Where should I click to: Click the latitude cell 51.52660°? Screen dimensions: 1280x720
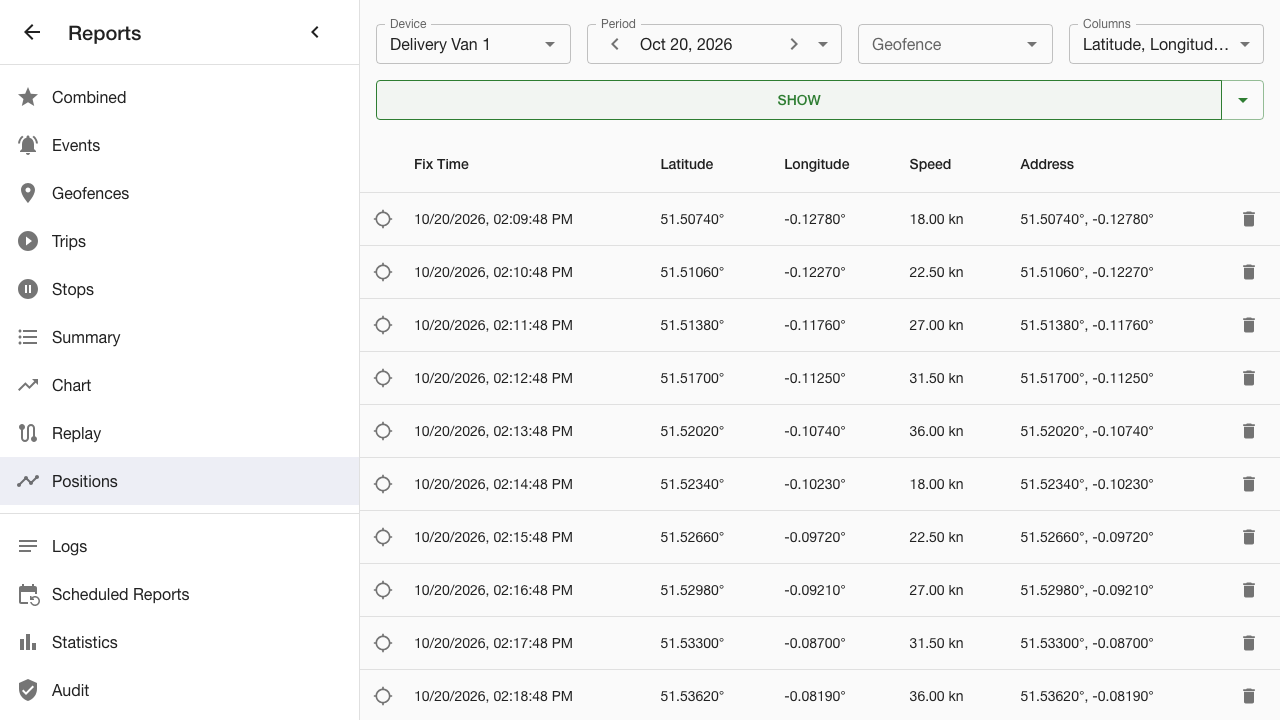692,537
